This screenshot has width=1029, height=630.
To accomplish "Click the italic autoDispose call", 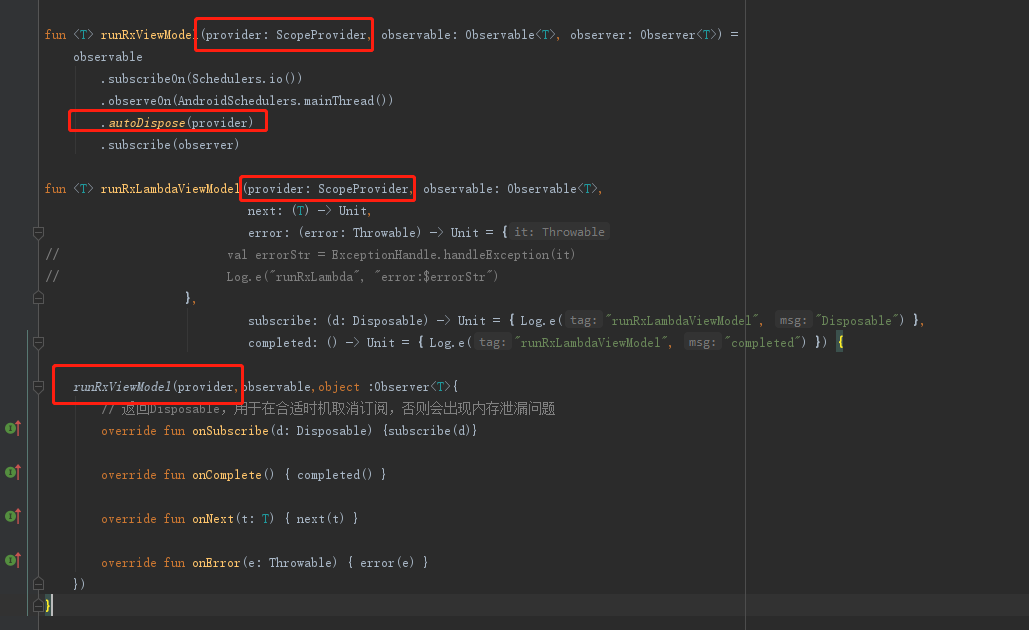I will pos(146,123).
